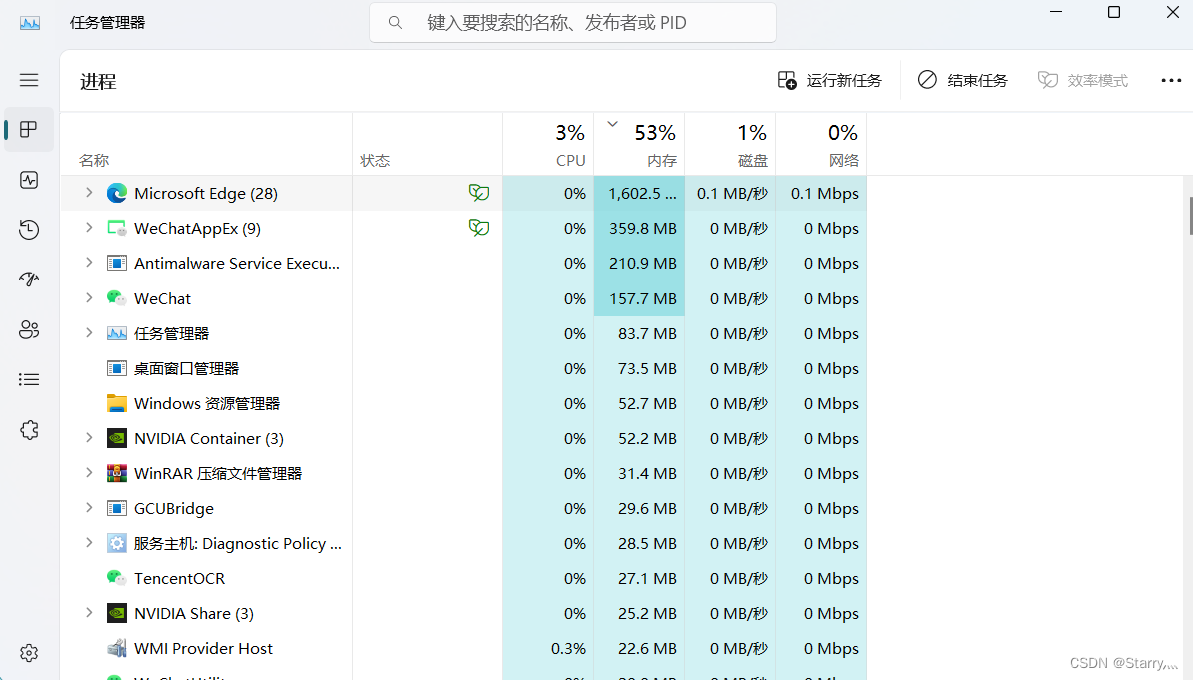Image resolution: width=1193 pixels, height=680 pixels.
Task: Click the 任务管理器 process row icon
Action: tap(116, 333)
